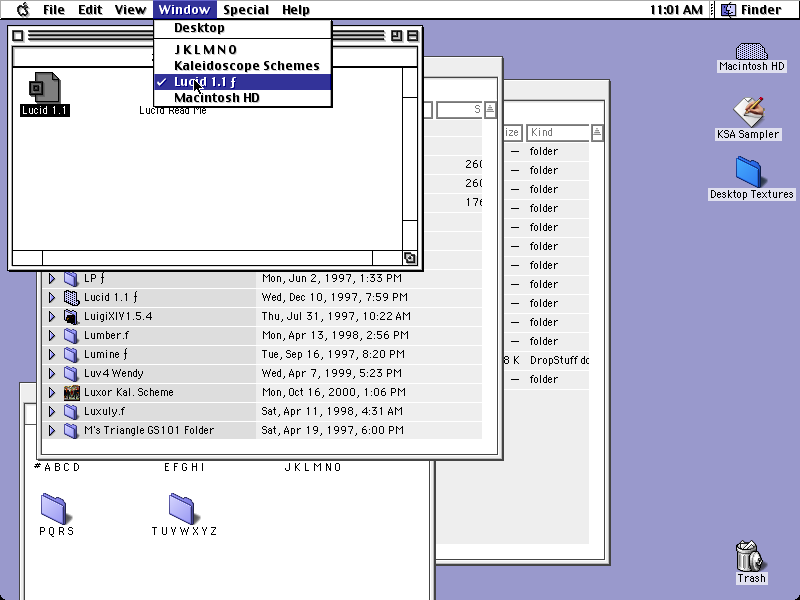Choose checked Lucid 1.1 ƒ menu item
The image size is (800, 600).
[x=243, y=82]
